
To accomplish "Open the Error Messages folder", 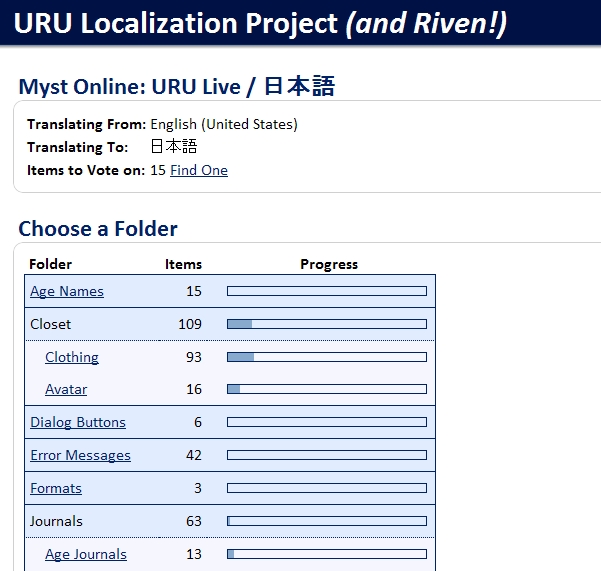I will [x=80, y=455].
